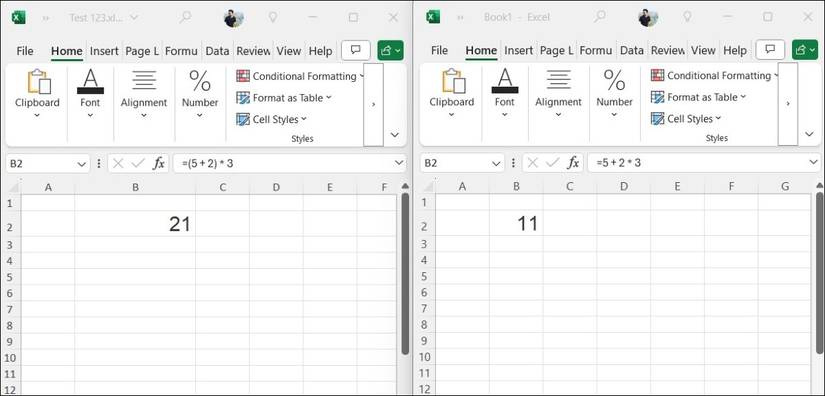Viewport: 825px width, 396px height.
Task: Open Format as Table in Book1 window
Action: pyautogui.click(x=699, y=97)
